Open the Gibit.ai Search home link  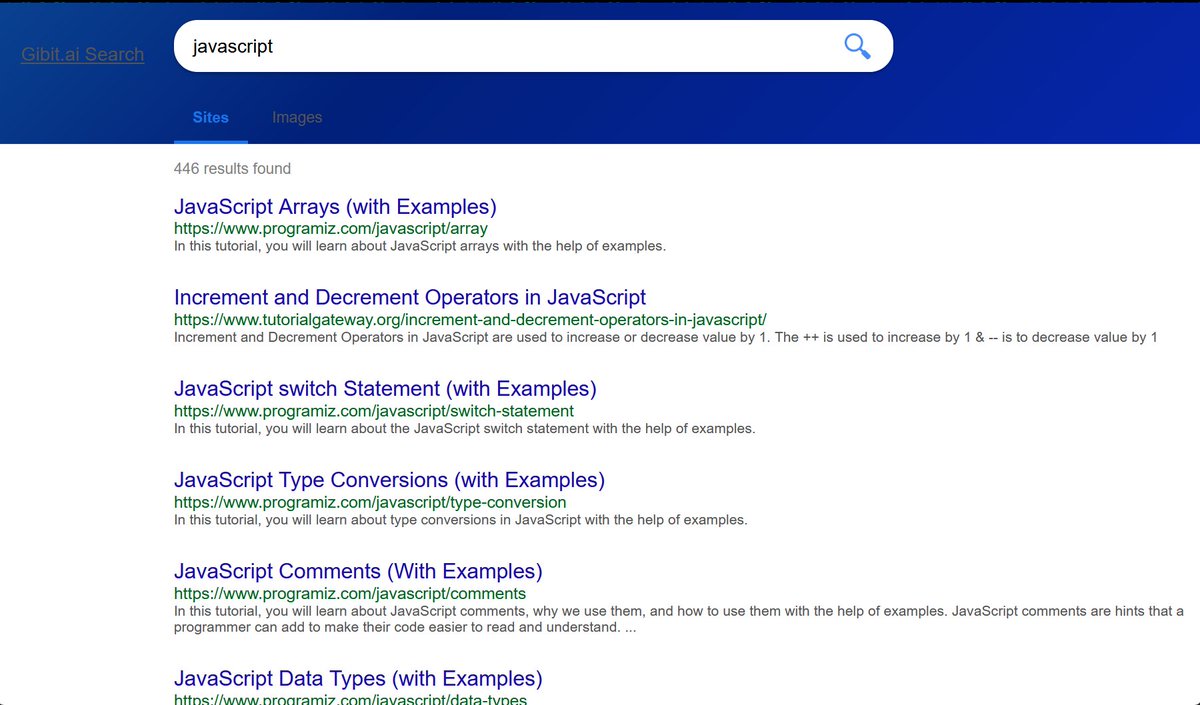click(x=82, y=54)
